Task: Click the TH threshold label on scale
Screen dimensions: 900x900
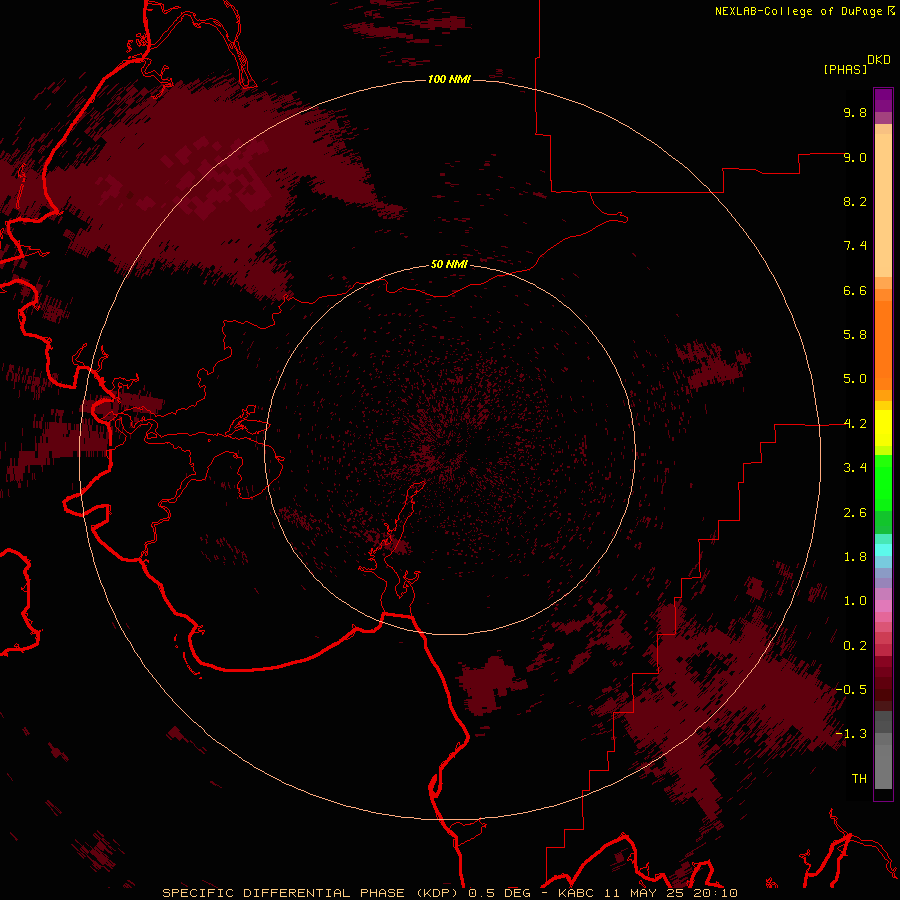Action: (x=859, y=779)
